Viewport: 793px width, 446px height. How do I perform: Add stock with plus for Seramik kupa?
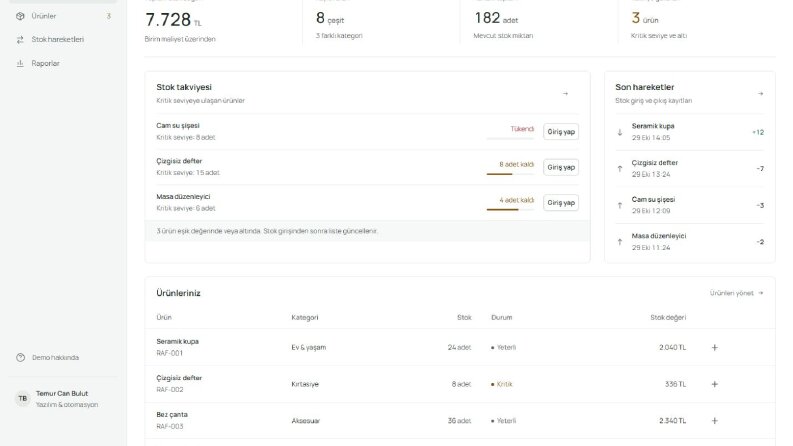pyautogui.click(x=715, y=347)
